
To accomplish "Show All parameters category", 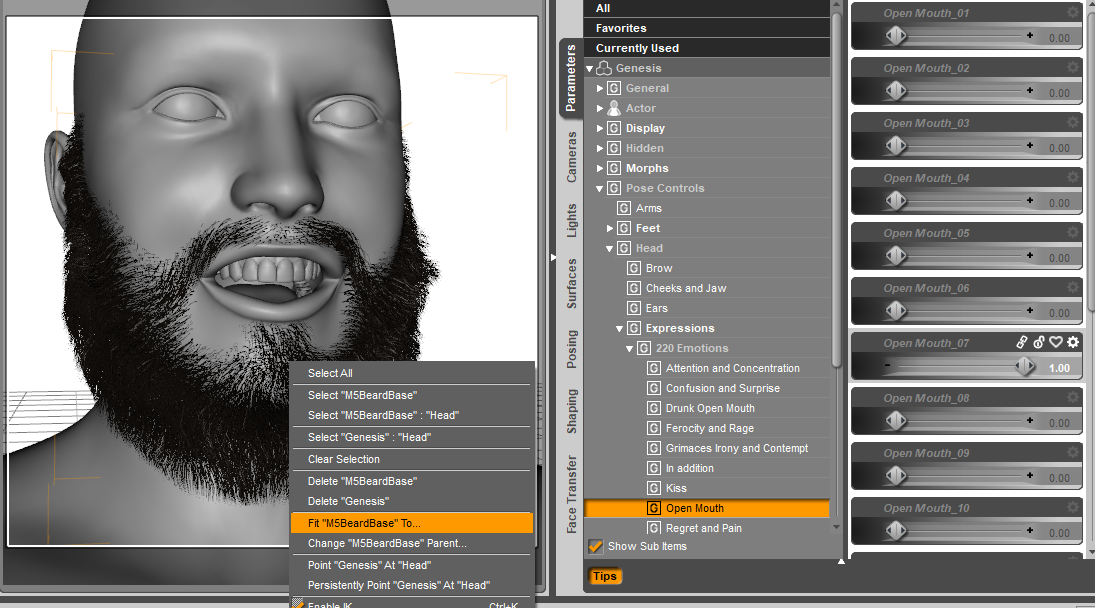I will [x=707, y=8].
